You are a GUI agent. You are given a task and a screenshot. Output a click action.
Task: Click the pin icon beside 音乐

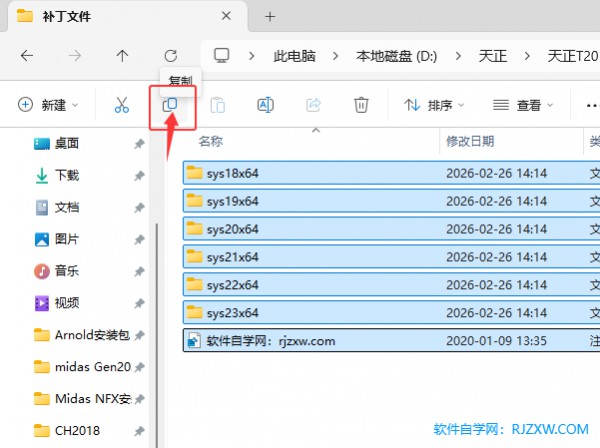(x=139, y=271)
